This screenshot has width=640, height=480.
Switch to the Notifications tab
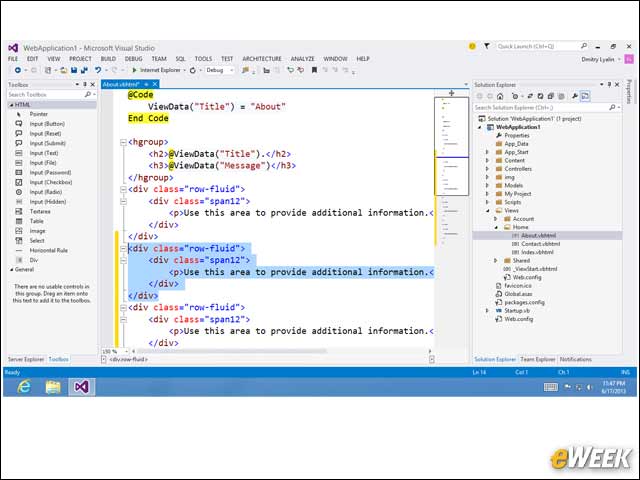576,360
